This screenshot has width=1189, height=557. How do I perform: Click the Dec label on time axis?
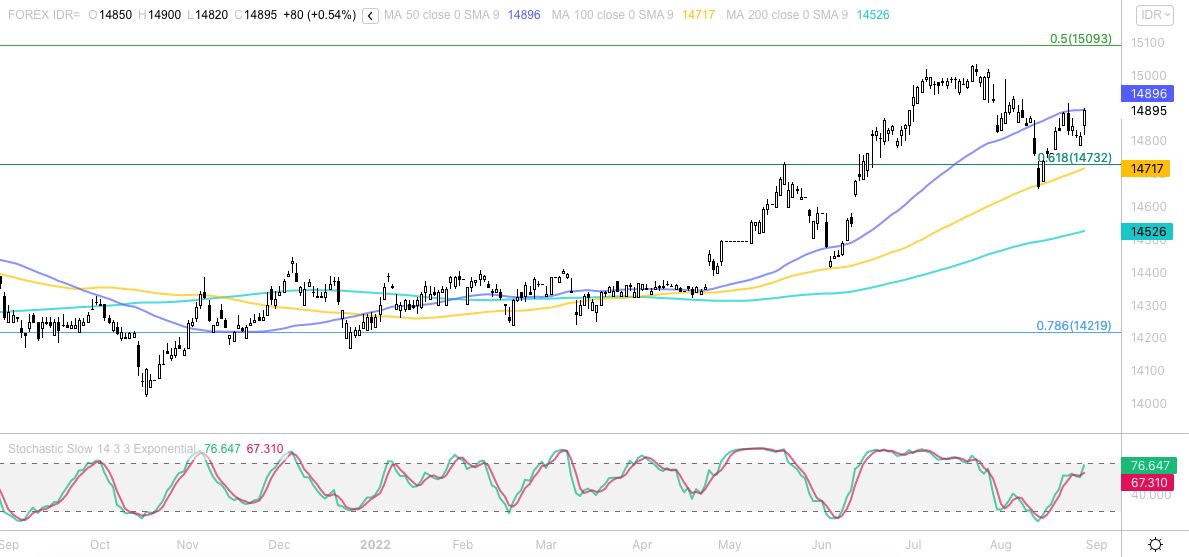point(280,544)
